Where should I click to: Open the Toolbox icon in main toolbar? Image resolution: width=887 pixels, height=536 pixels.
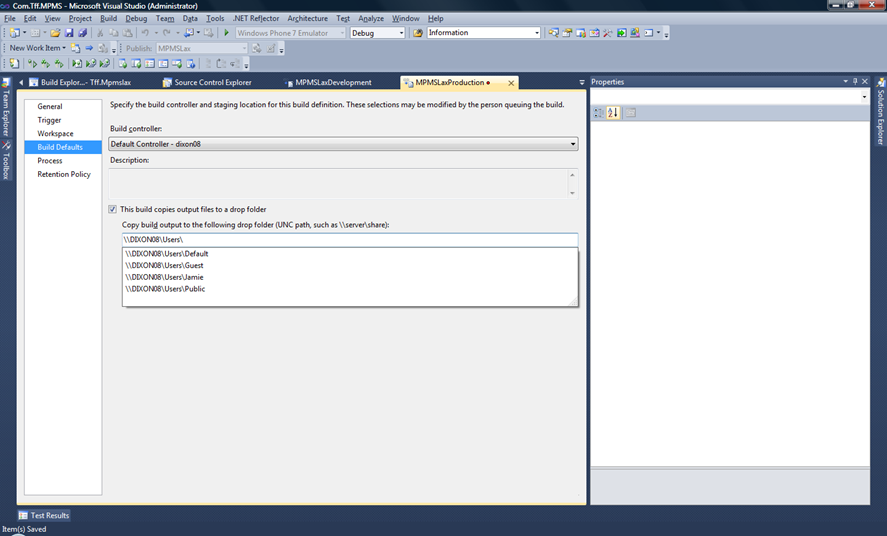(607, 33)
